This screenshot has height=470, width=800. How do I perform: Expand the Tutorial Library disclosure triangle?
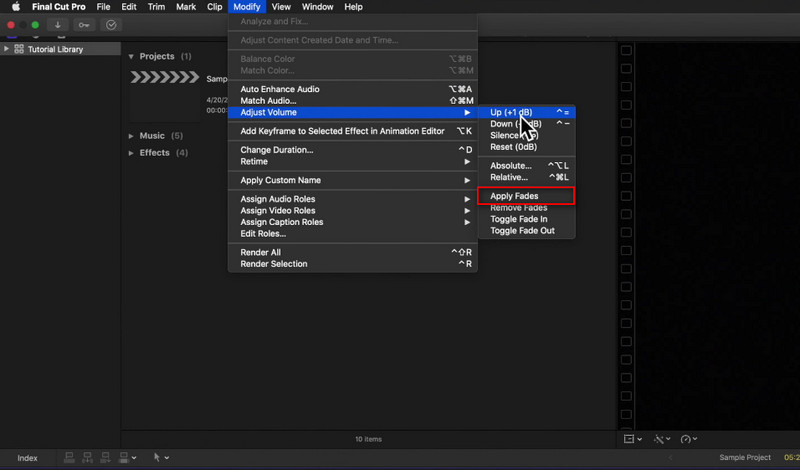[x=6, y=49]
